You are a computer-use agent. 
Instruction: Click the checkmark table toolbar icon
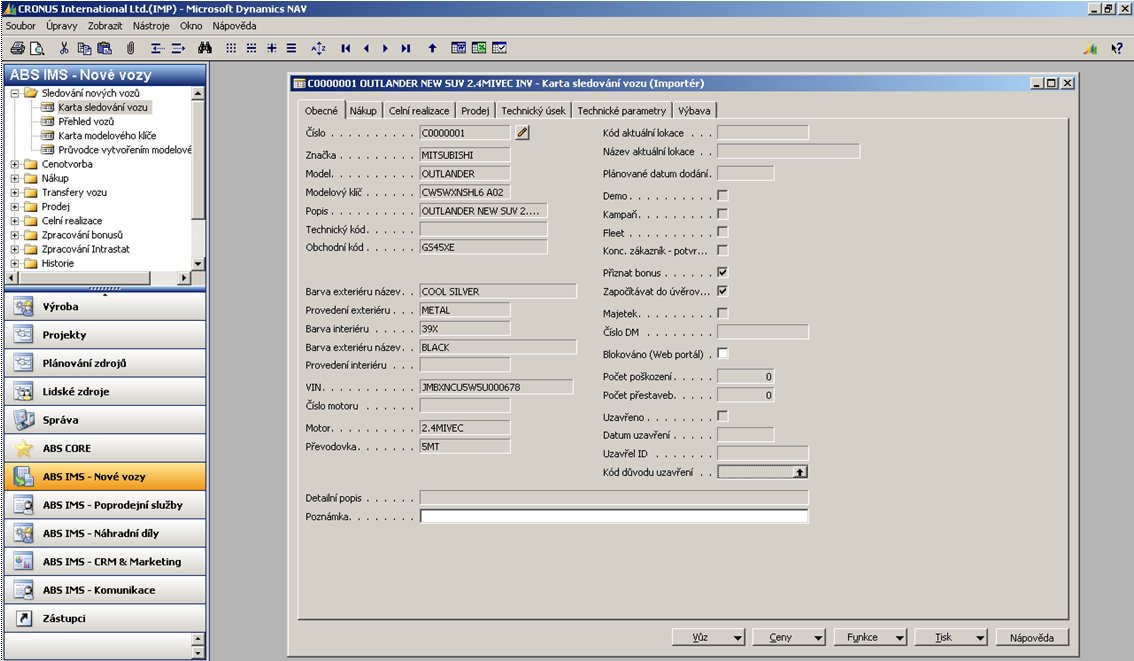pyautogui.click(x=499, y=48)
